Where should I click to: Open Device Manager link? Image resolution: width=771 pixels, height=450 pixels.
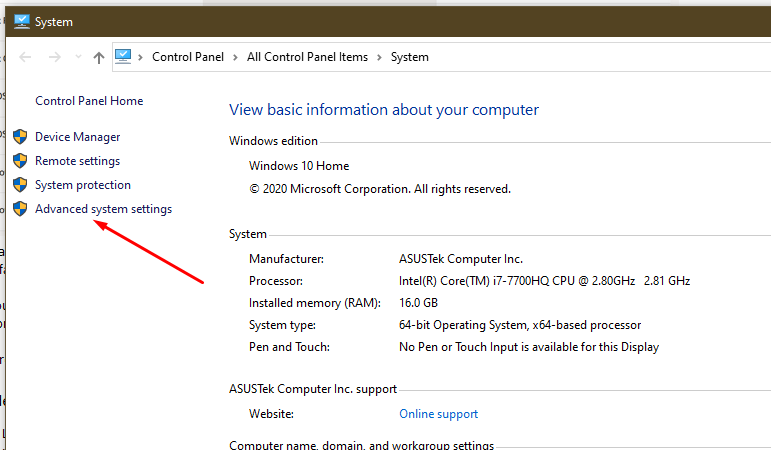click(x=78, y=137)
